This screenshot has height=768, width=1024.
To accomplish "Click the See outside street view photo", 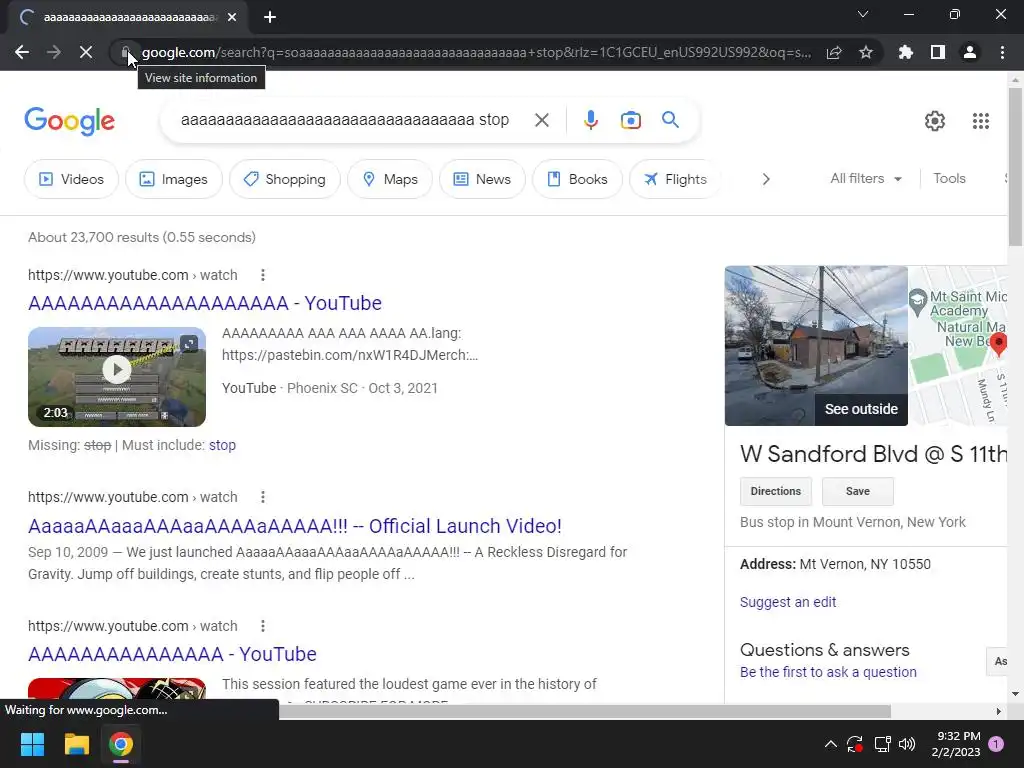I will (x=816, y=345).
